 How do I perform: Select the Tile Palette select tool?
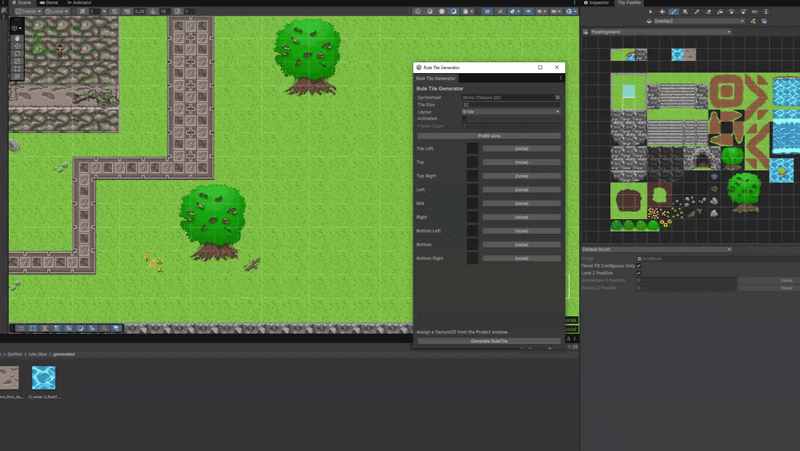(x=651, y=12)
